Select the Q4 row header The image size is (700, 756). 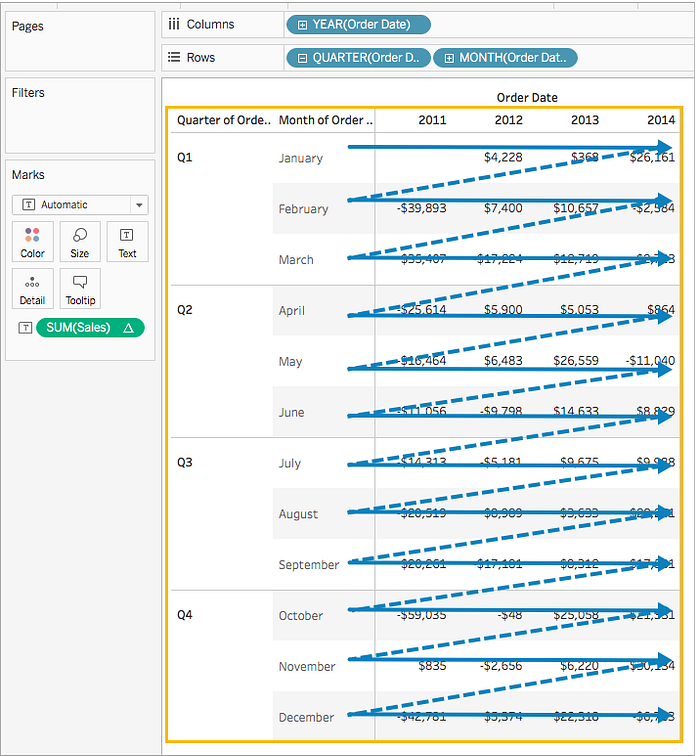[x=185, y=615]
